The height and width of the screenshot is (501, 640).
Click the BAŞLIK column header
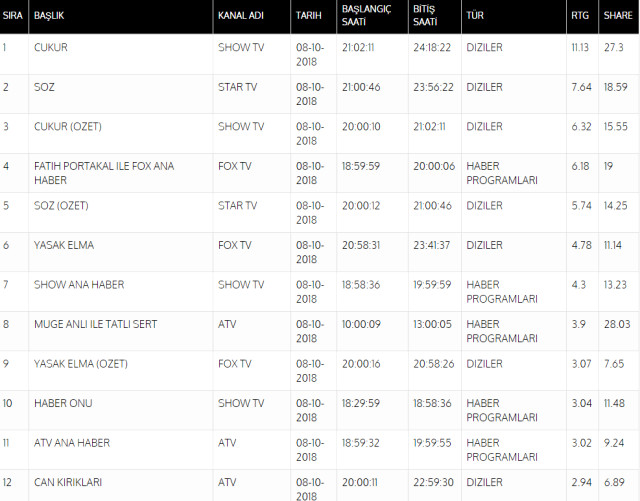coord(48,18)
